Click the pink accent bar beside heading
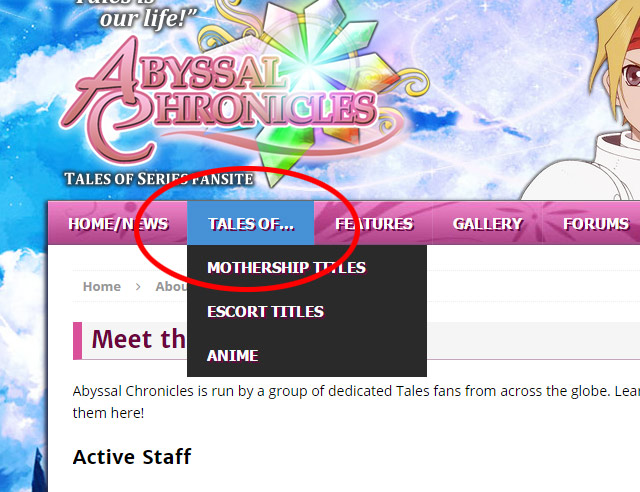The width and height of the screenshot is (640, 492). pos(78,341)
